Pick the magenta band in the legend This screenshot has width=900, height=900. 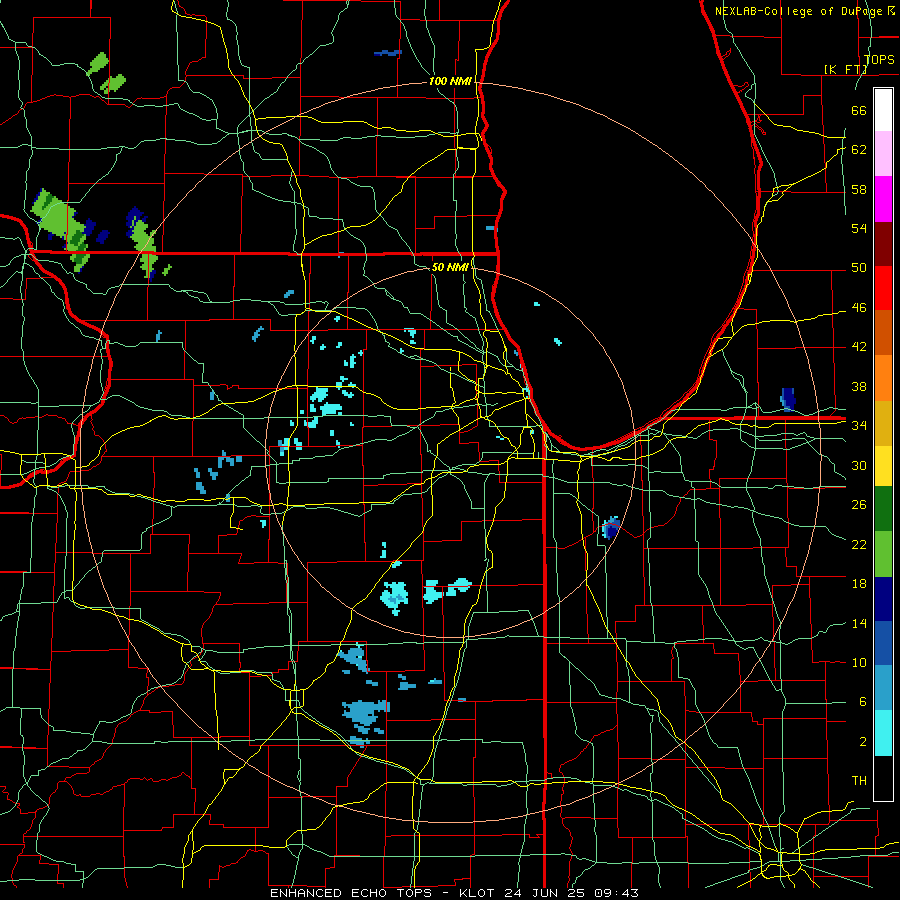883,198
